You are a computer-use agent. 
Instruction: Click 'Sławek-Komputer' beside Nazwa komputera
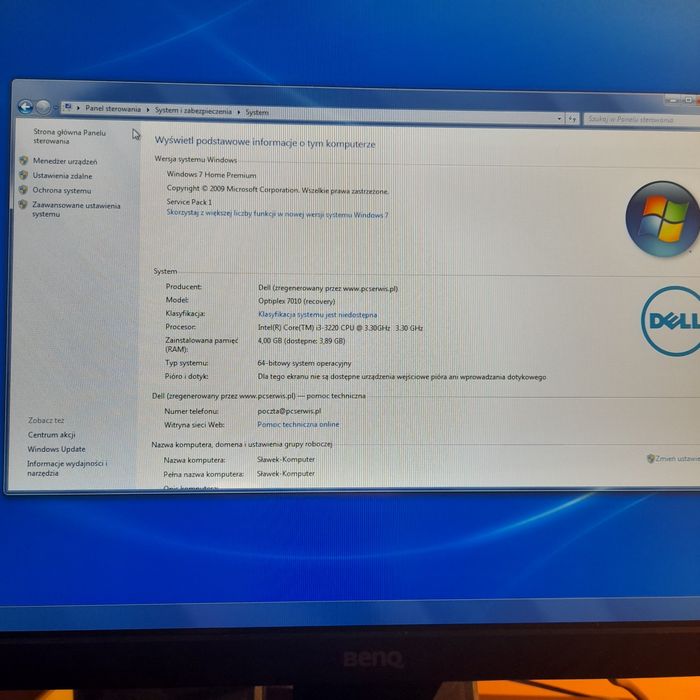pyautogui.click(x=286, y=459)
